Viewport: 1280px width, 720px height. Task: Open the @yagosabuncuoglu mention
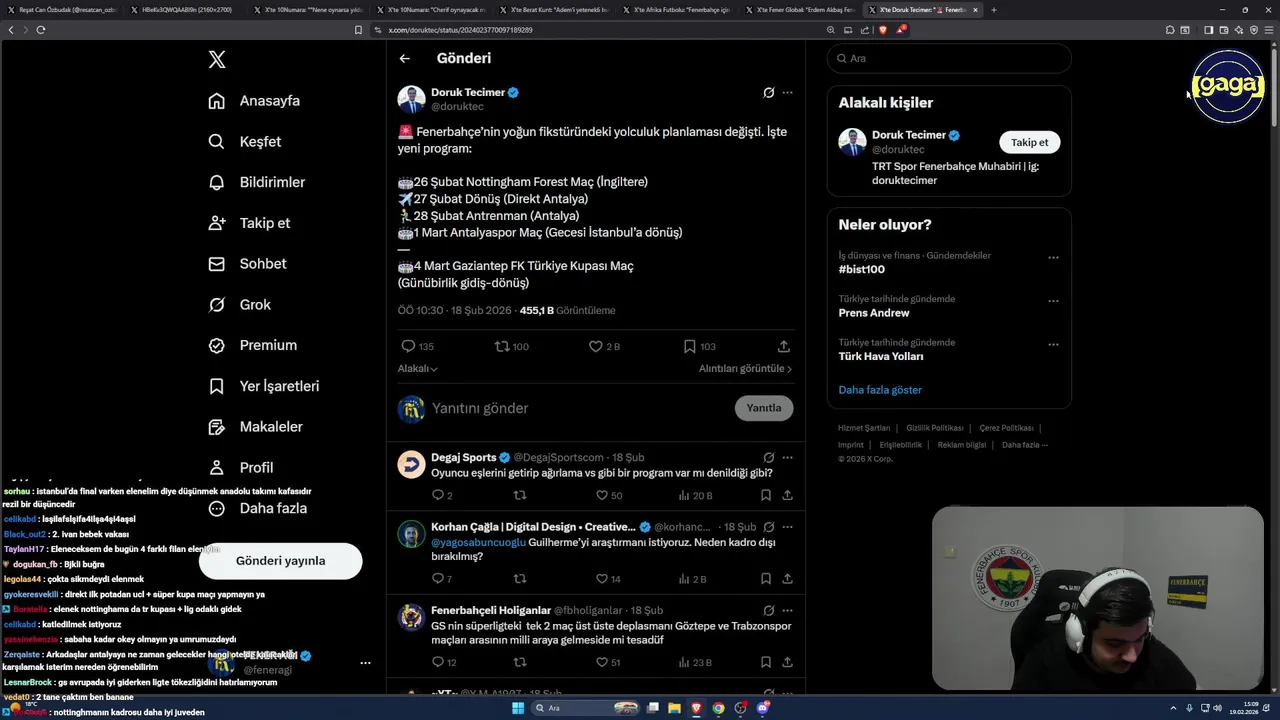(x=478, y=542)
